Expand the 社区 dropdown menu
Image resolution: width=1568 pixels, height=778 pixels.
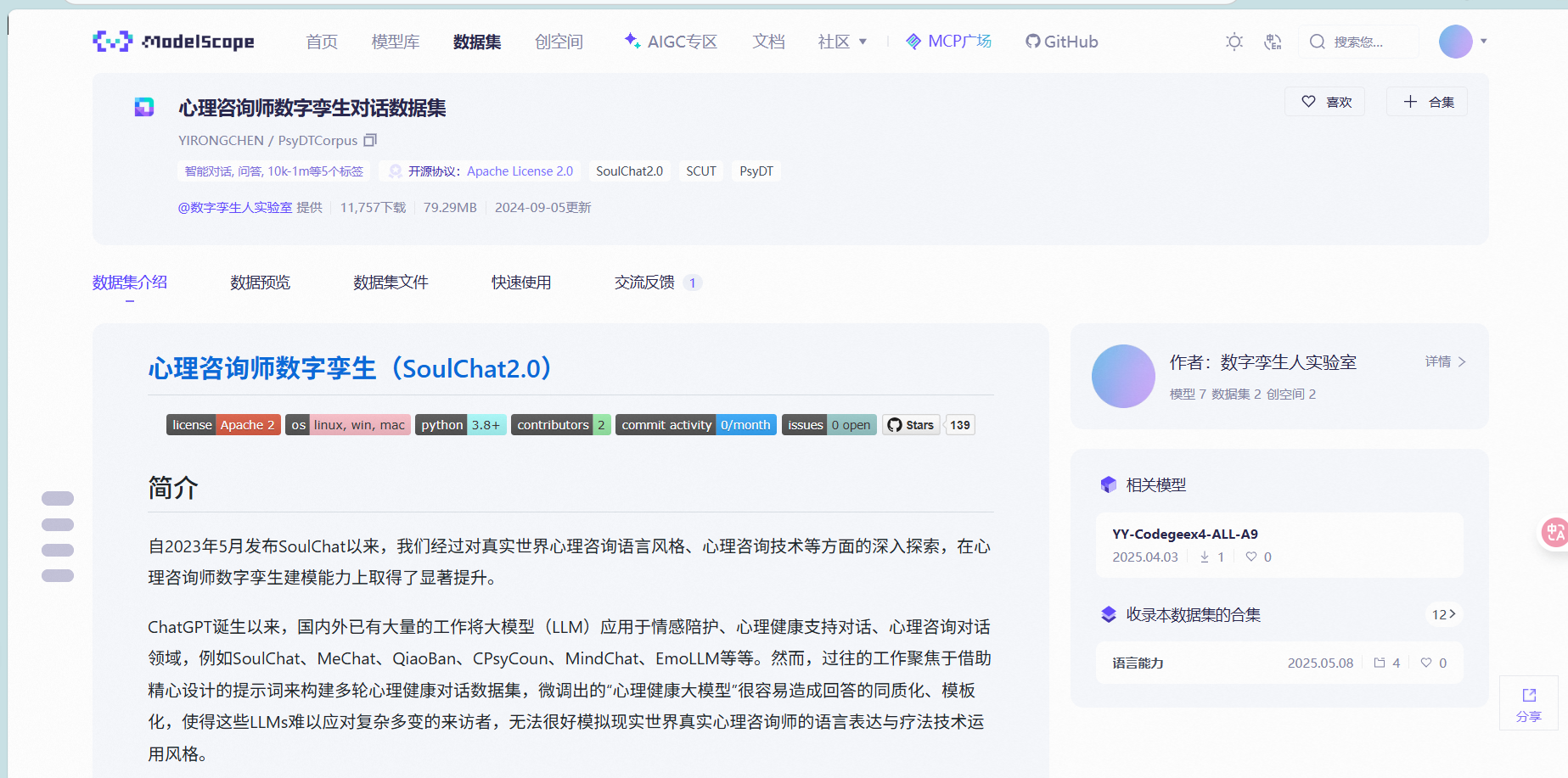point(842,42)
